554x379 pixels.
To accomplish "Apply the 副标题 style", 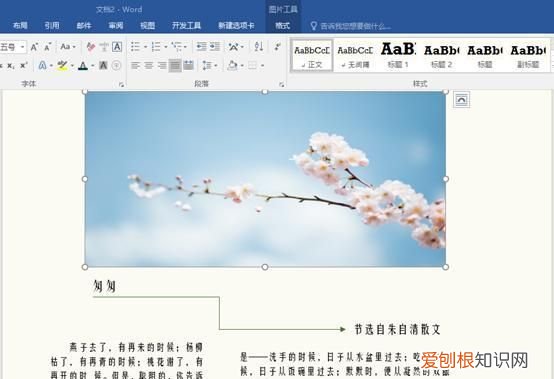I will tap(528, 56).
